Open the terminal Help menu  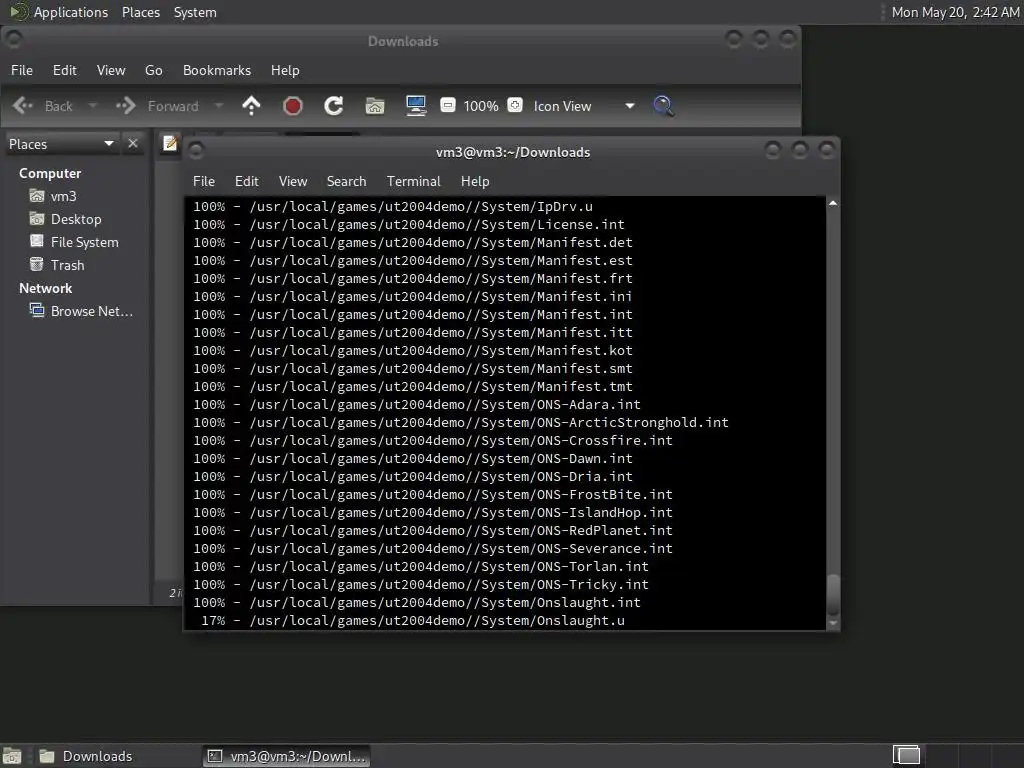tap(475, 181)
